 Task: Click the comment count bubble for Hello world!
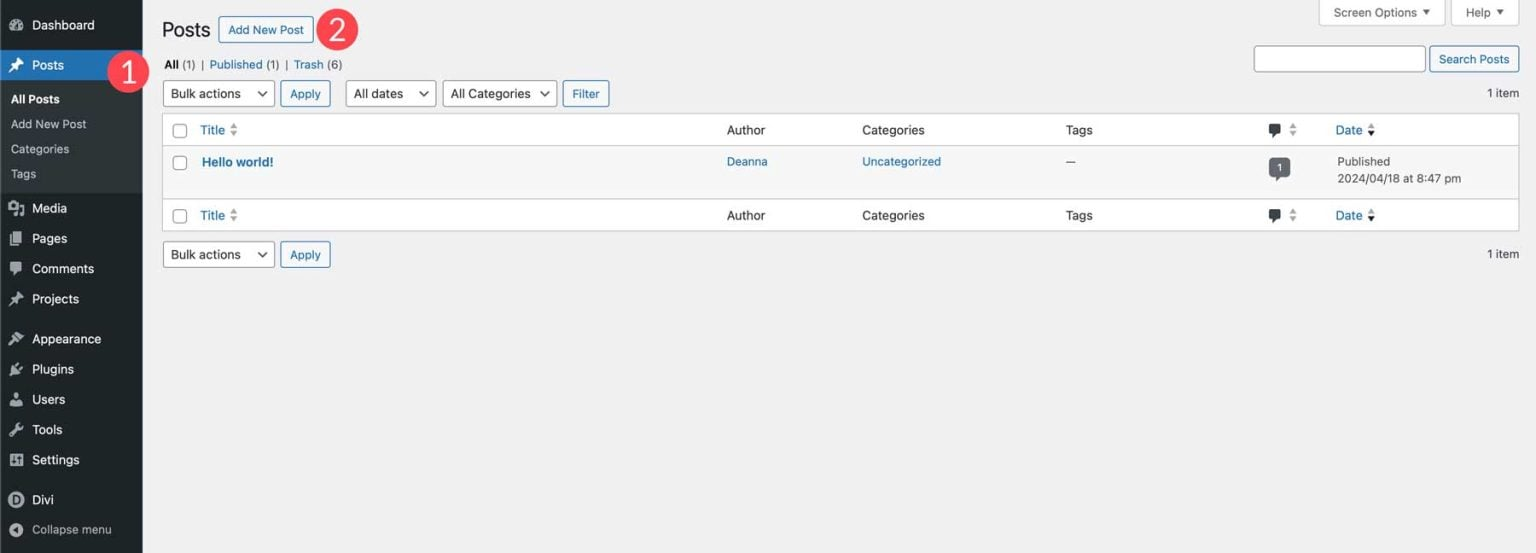(1279, 168)
